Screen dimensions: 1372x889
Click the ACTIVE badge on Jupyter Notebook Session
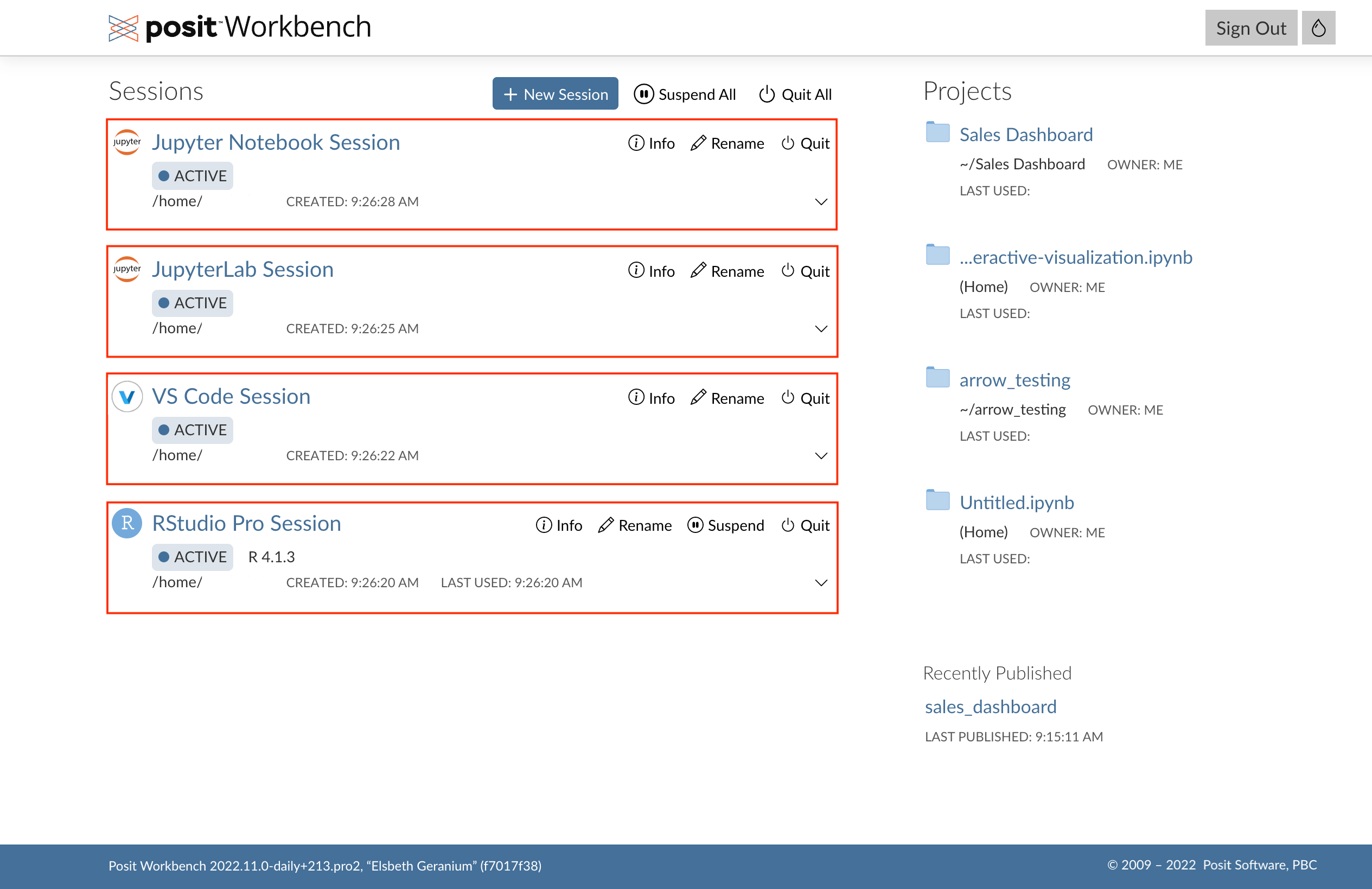coord(193,175)
